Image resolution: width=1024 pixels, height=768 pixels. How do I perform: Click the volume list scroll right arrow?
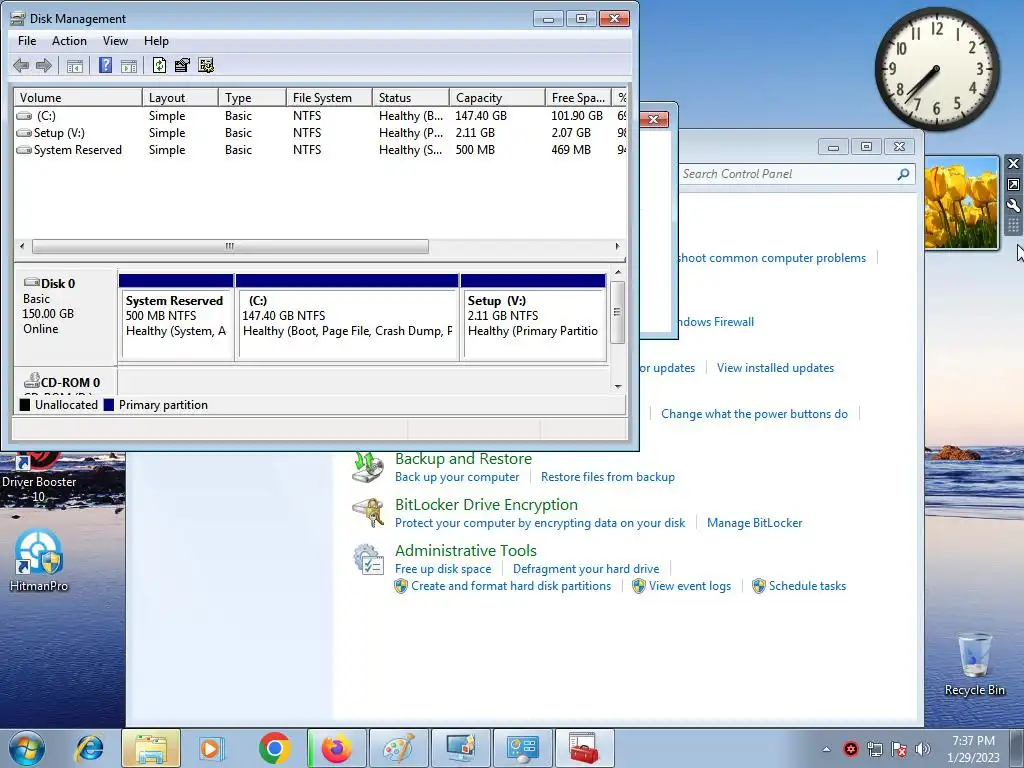(x=617, y=246)
